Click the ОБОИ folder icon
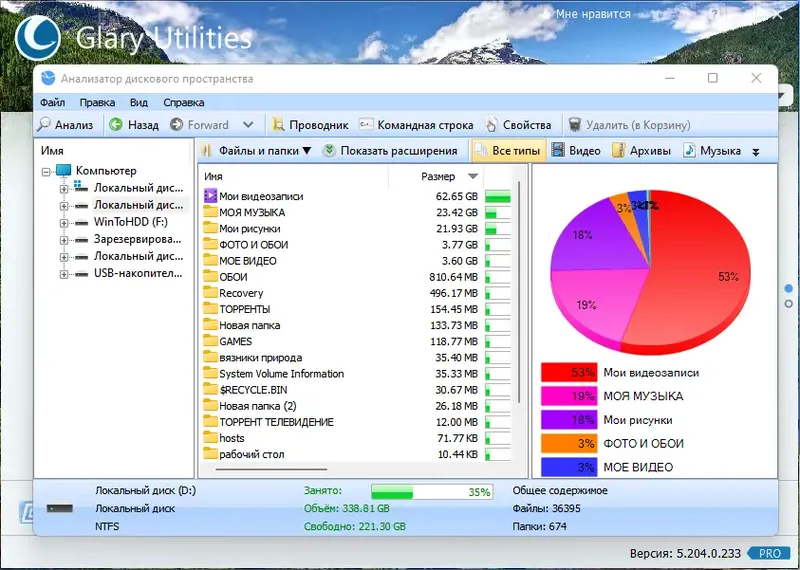Image resolution: width=800 pixels, height=570 pixels. click(210, 277)
